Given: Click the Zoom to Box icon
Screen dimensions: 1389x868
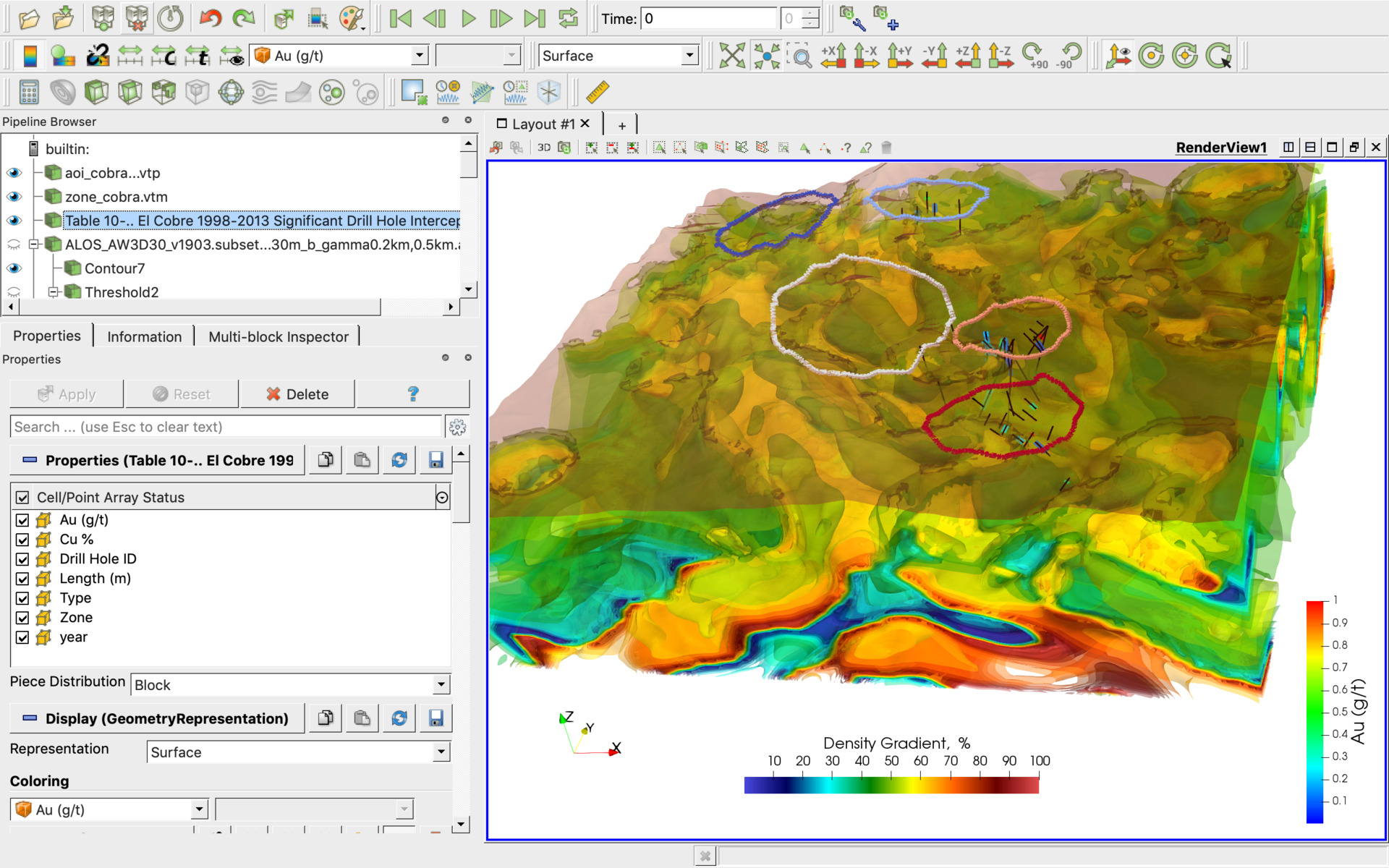Looking at the screenshot, I should coord(800,56).
